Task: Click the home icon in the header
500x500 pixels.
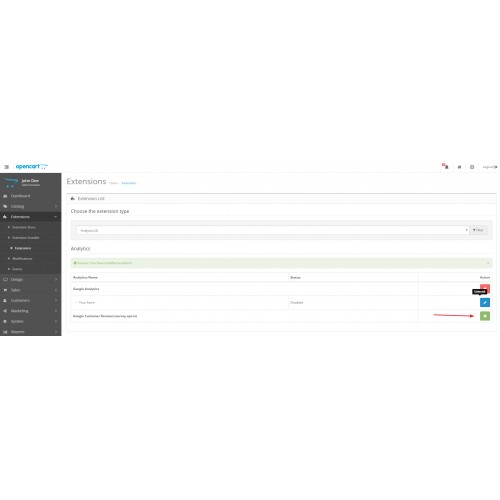Action: pyautogui.click(x=459, y=167)
